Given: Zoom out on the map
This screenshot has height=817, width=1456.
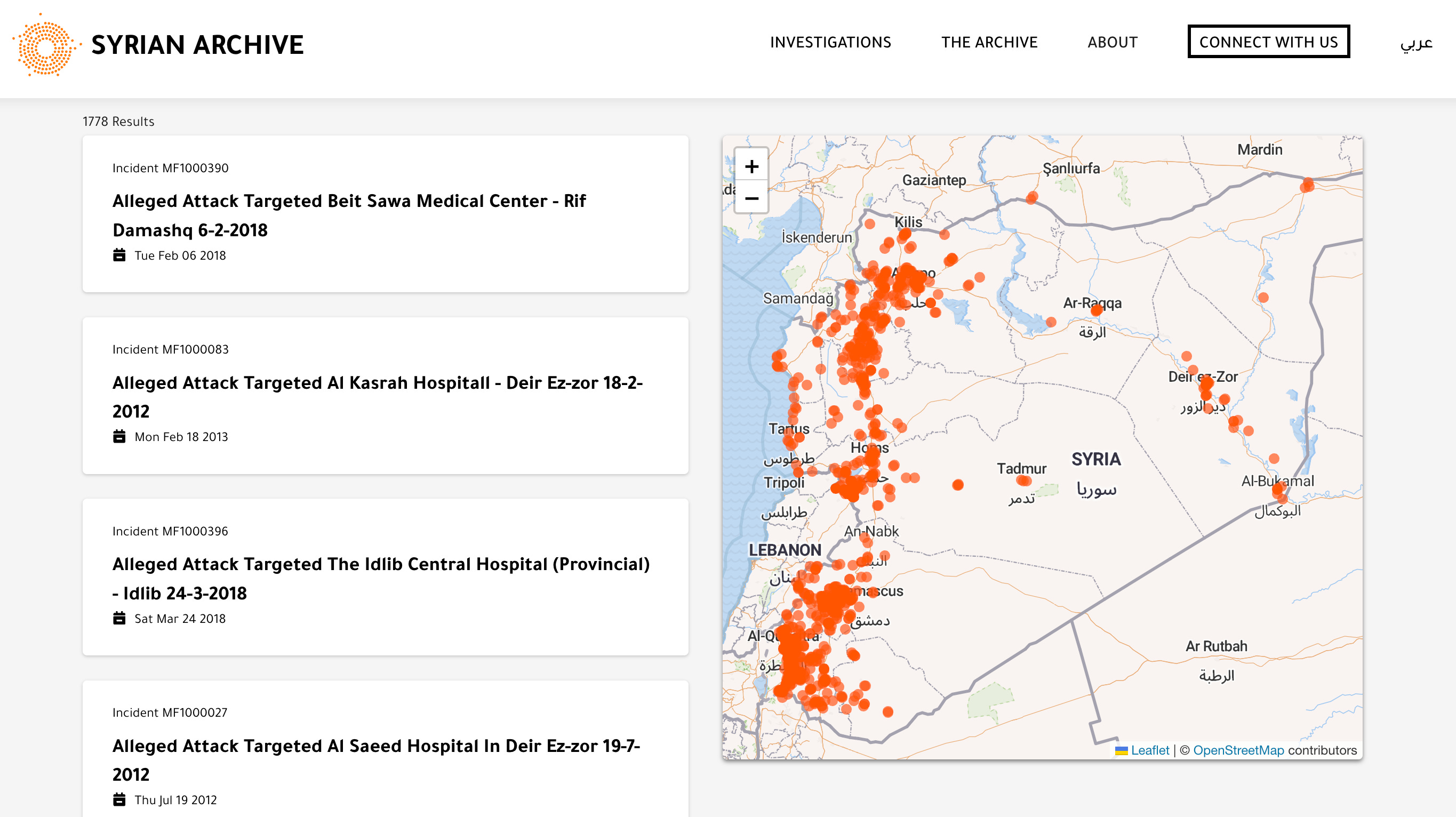Looking at the screenshot, I should (751, 198).
